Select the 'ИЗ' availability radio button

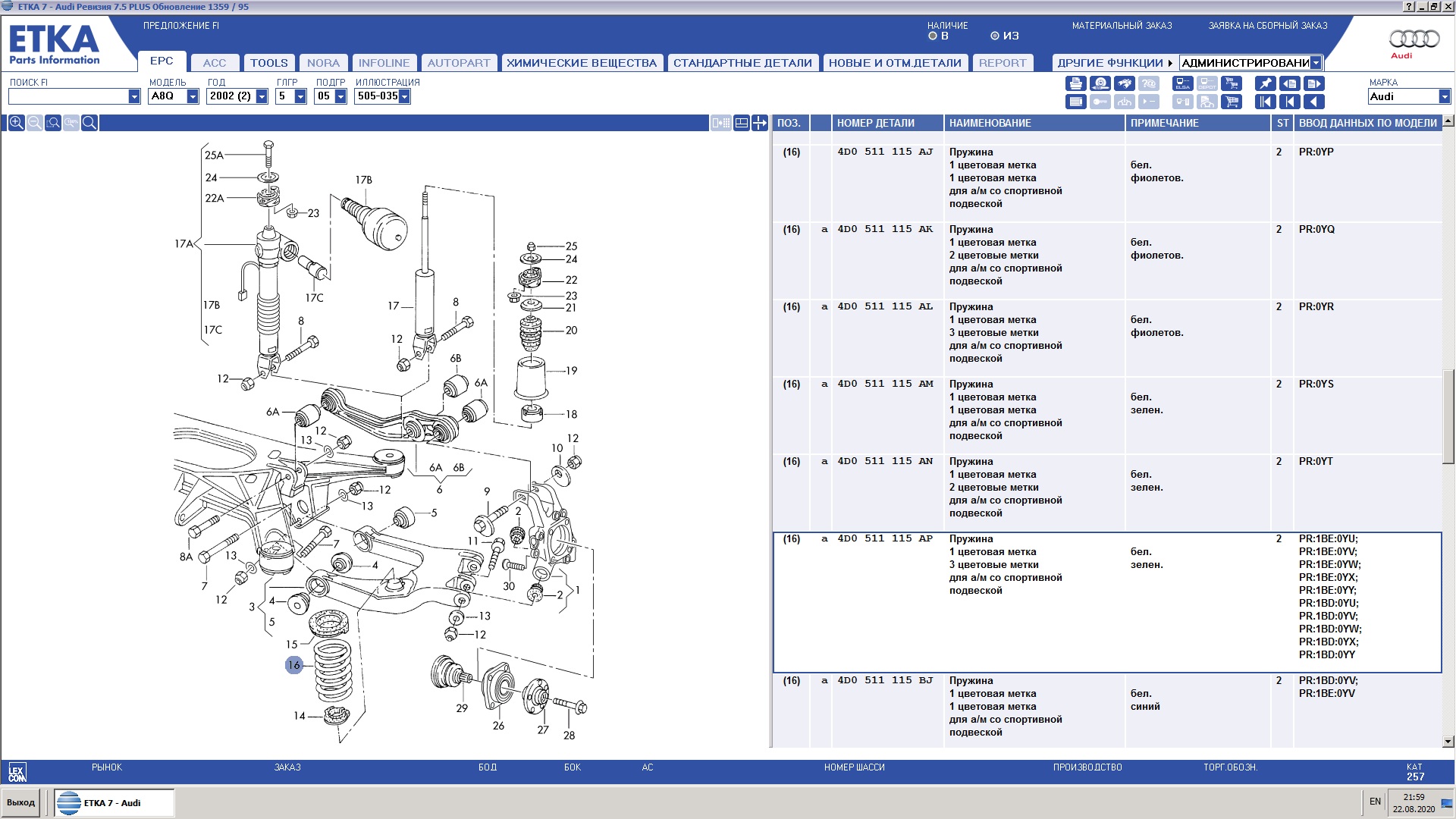(x=995, y=36)
